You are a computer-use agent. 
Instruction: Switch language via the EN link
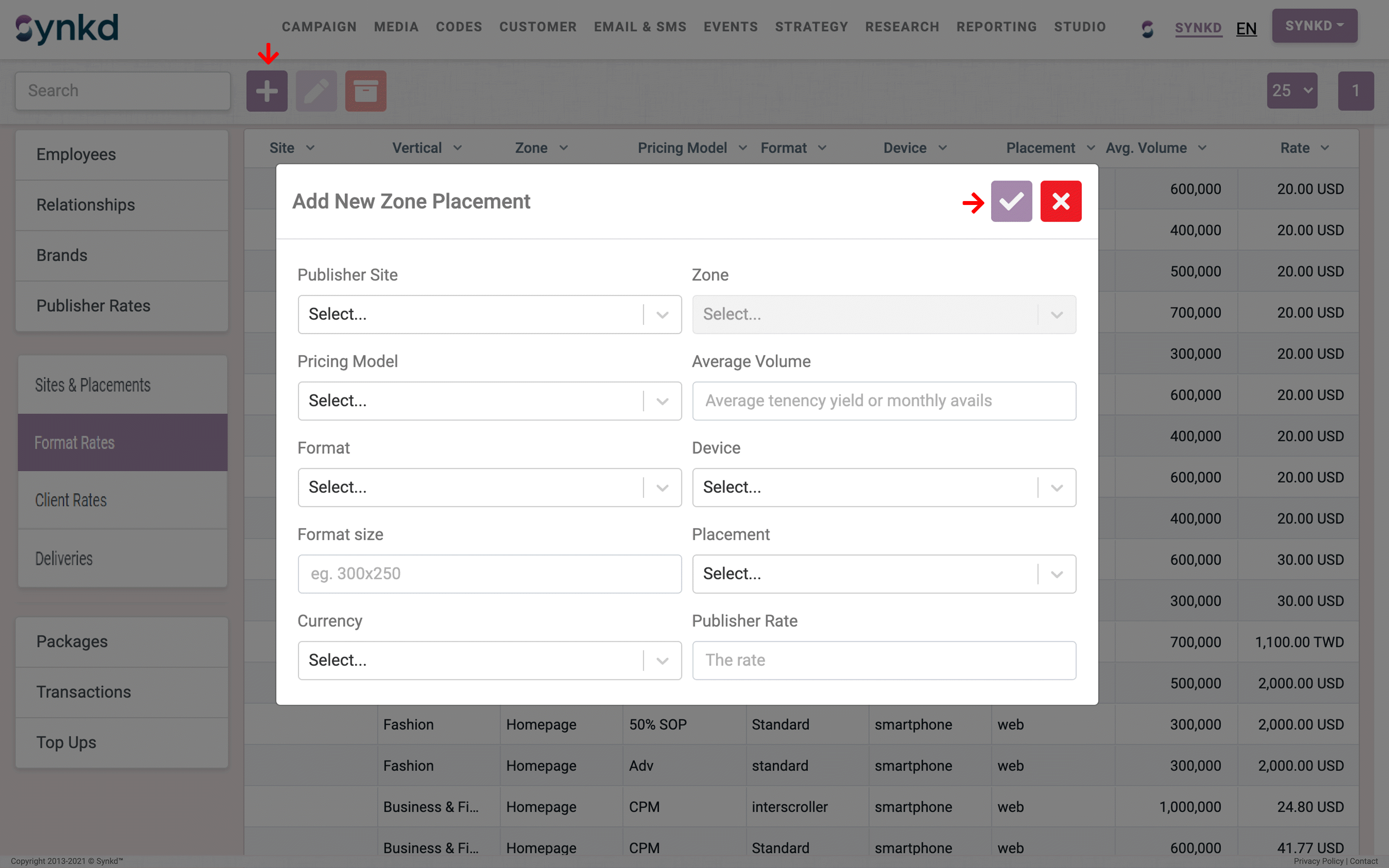click(1246, 28)
